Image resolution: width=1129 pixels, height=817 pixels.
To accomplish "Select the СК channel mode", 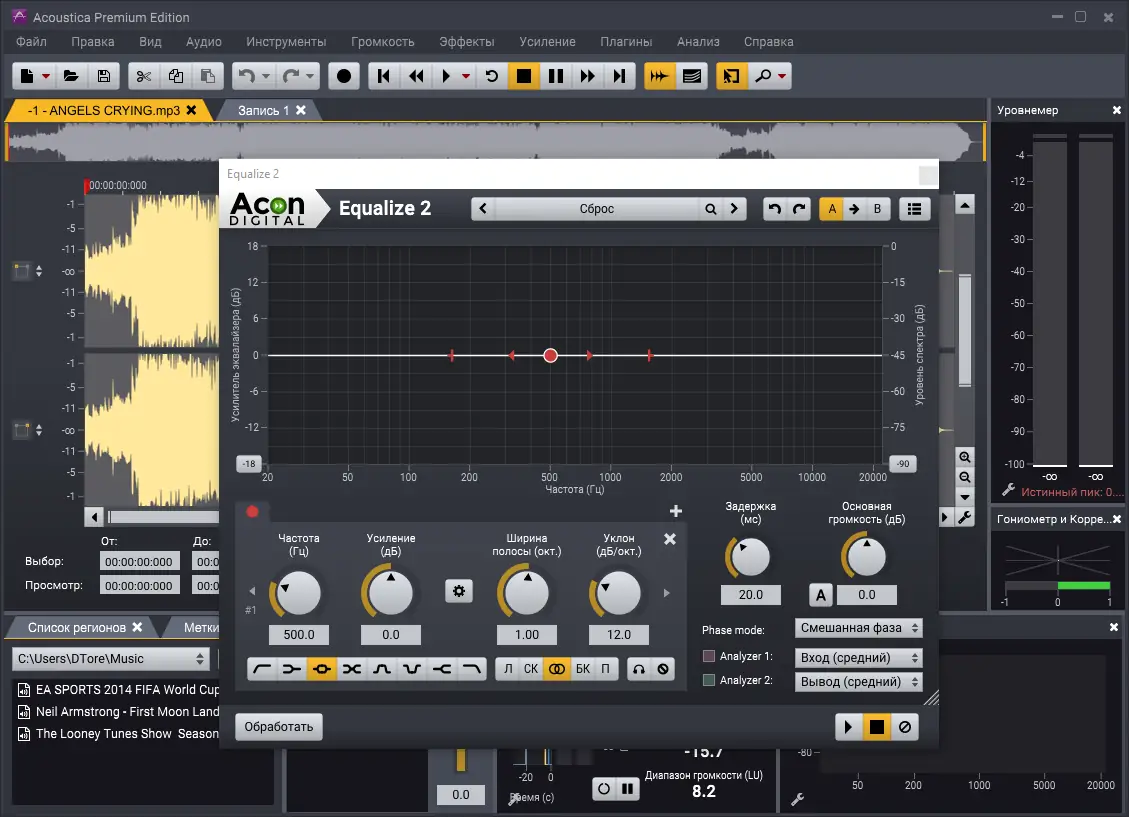I will point(531,669).
